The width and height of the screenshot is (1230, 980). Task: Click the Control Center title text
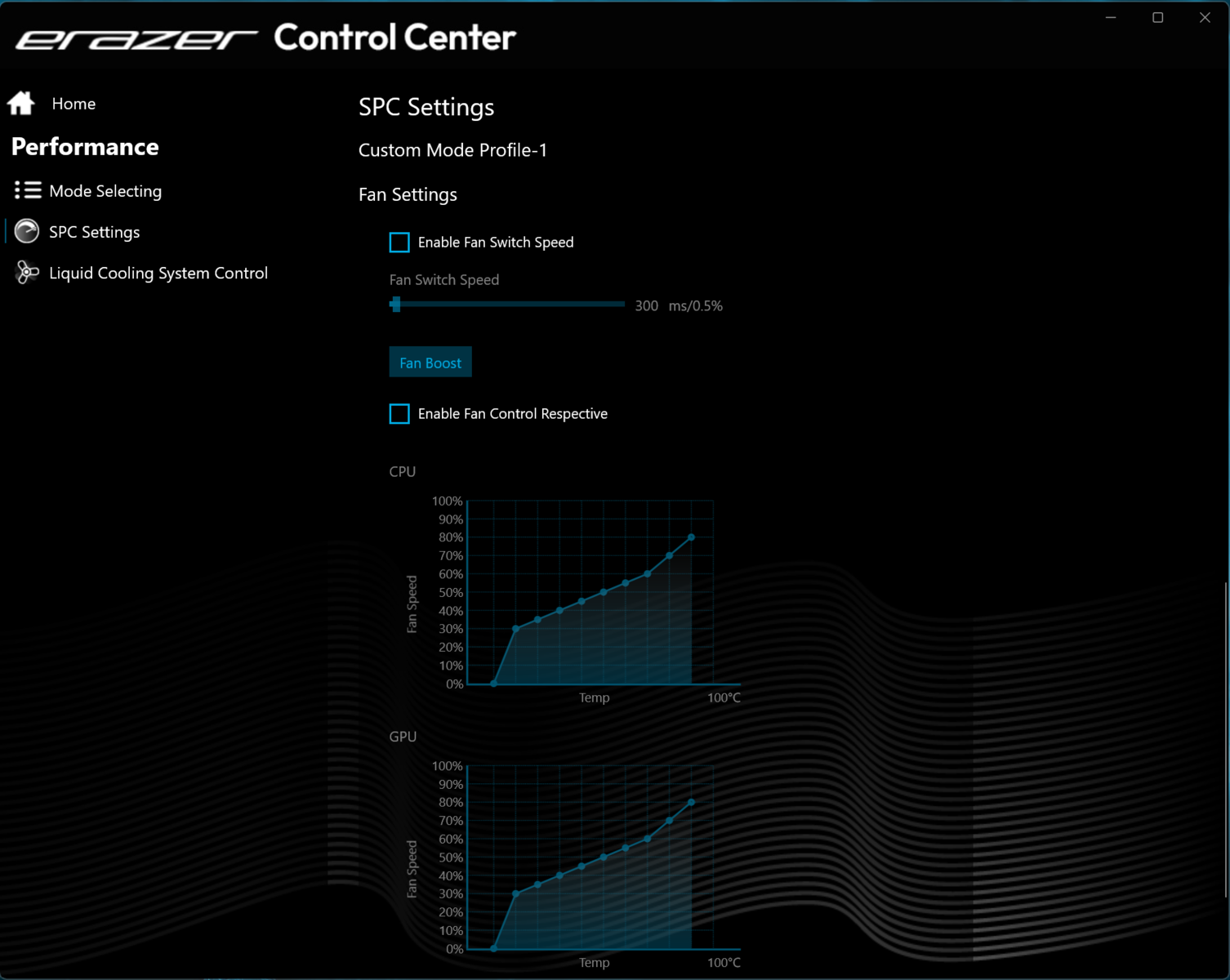point(394,38)
